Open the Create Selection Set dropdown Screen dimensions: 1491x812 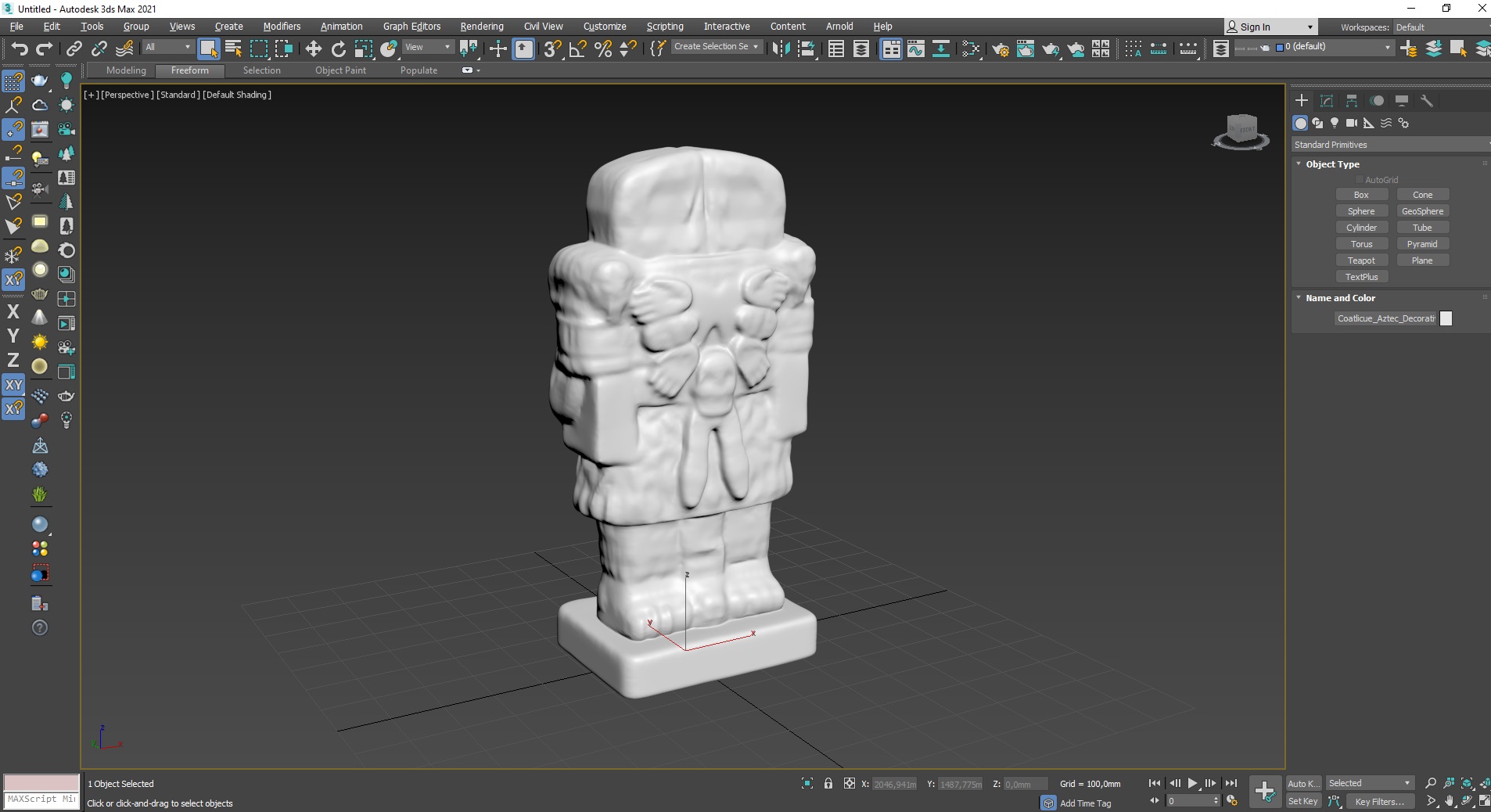(717, 47)
